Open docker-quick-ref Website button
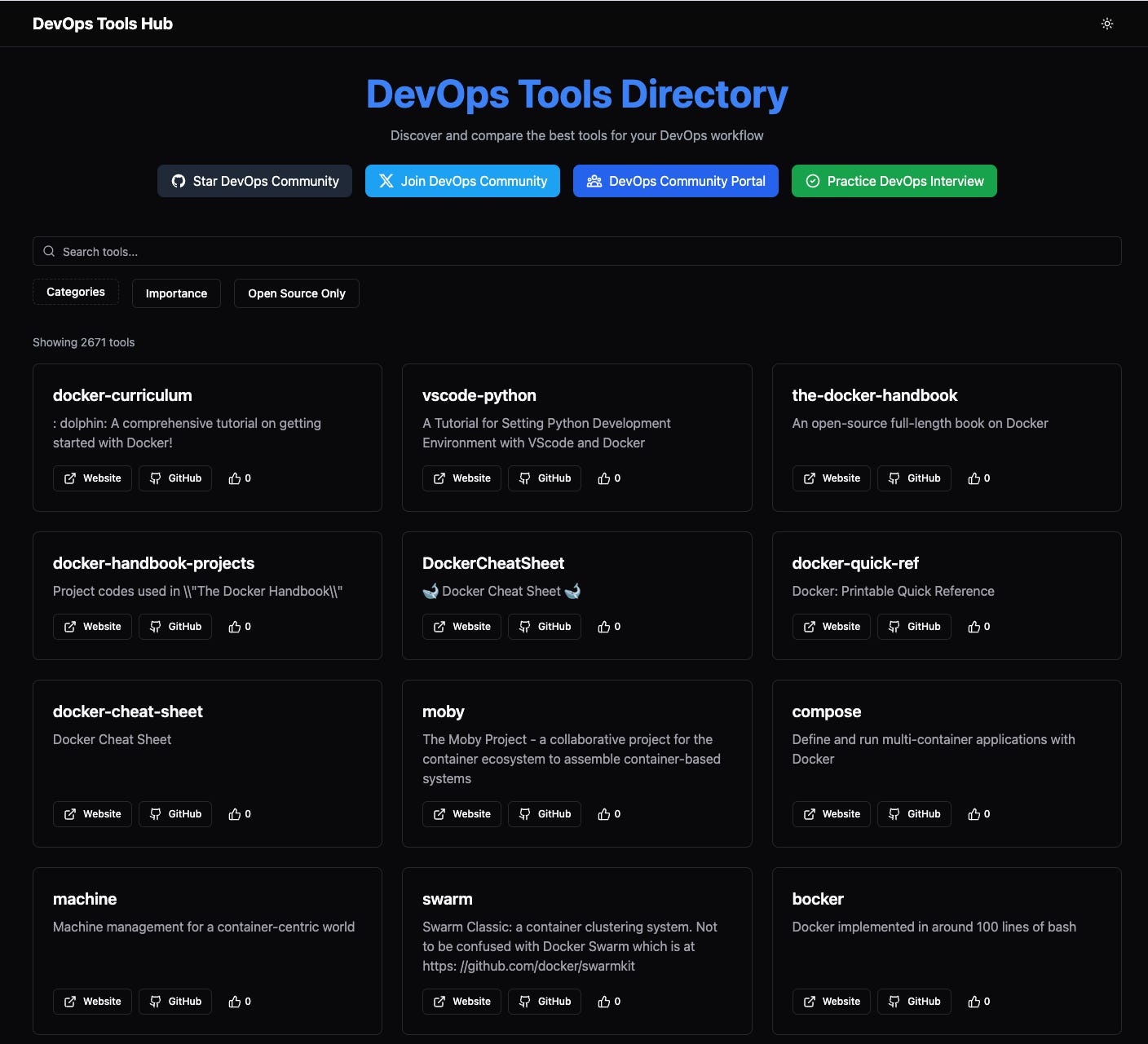This screenshot has width=1148, height=1044. 832,627
